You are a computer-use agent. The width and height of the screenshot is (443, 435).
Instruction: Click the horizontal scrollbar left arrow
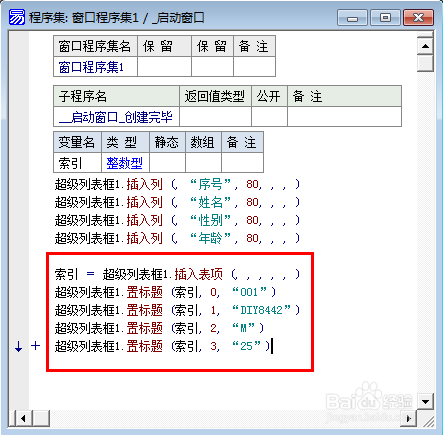pyautogui.click(x=23, y=418)
